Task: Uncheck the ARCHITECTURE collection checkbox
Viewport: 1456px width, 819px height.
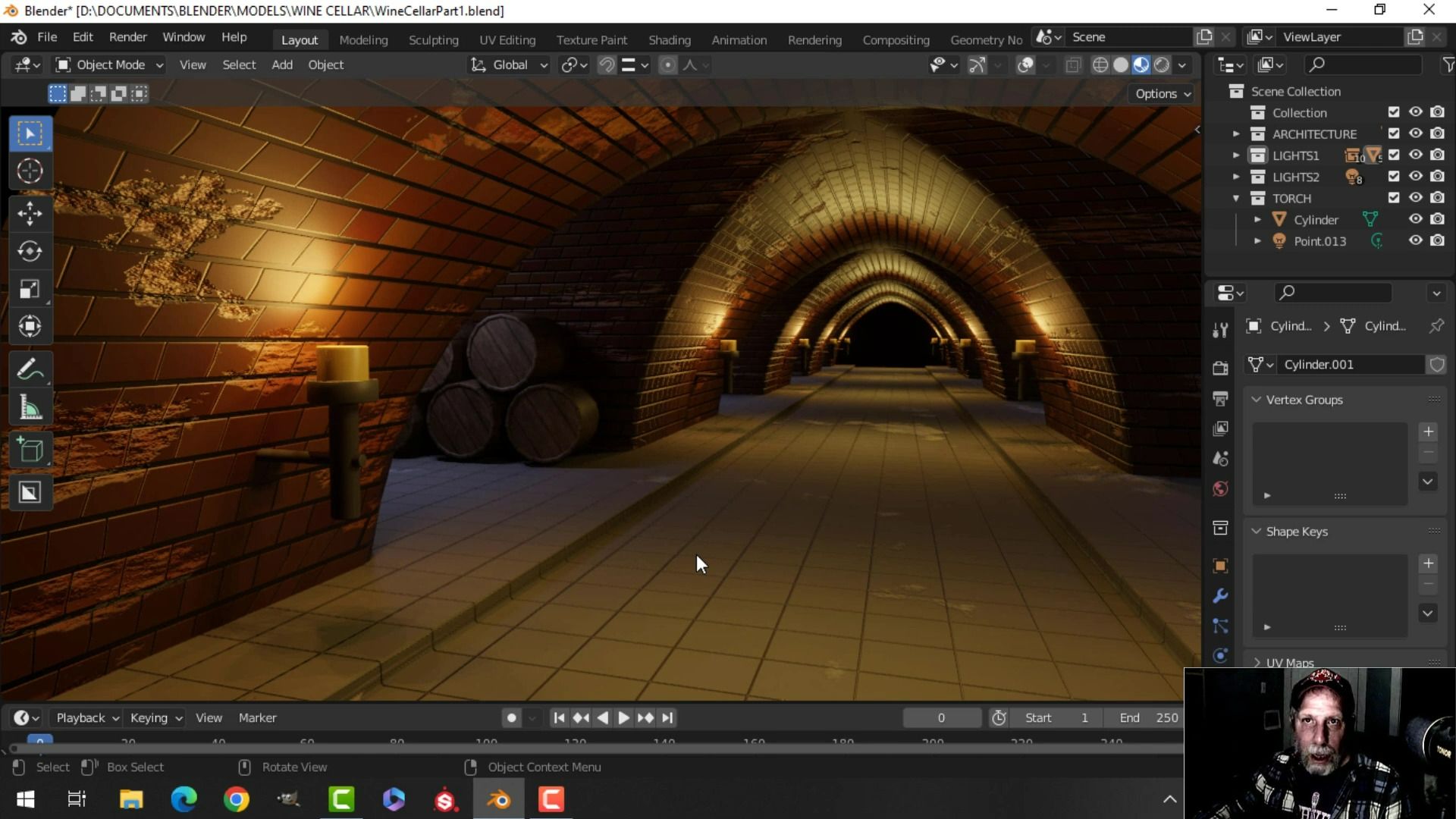Action: [x=1393, y=133]
